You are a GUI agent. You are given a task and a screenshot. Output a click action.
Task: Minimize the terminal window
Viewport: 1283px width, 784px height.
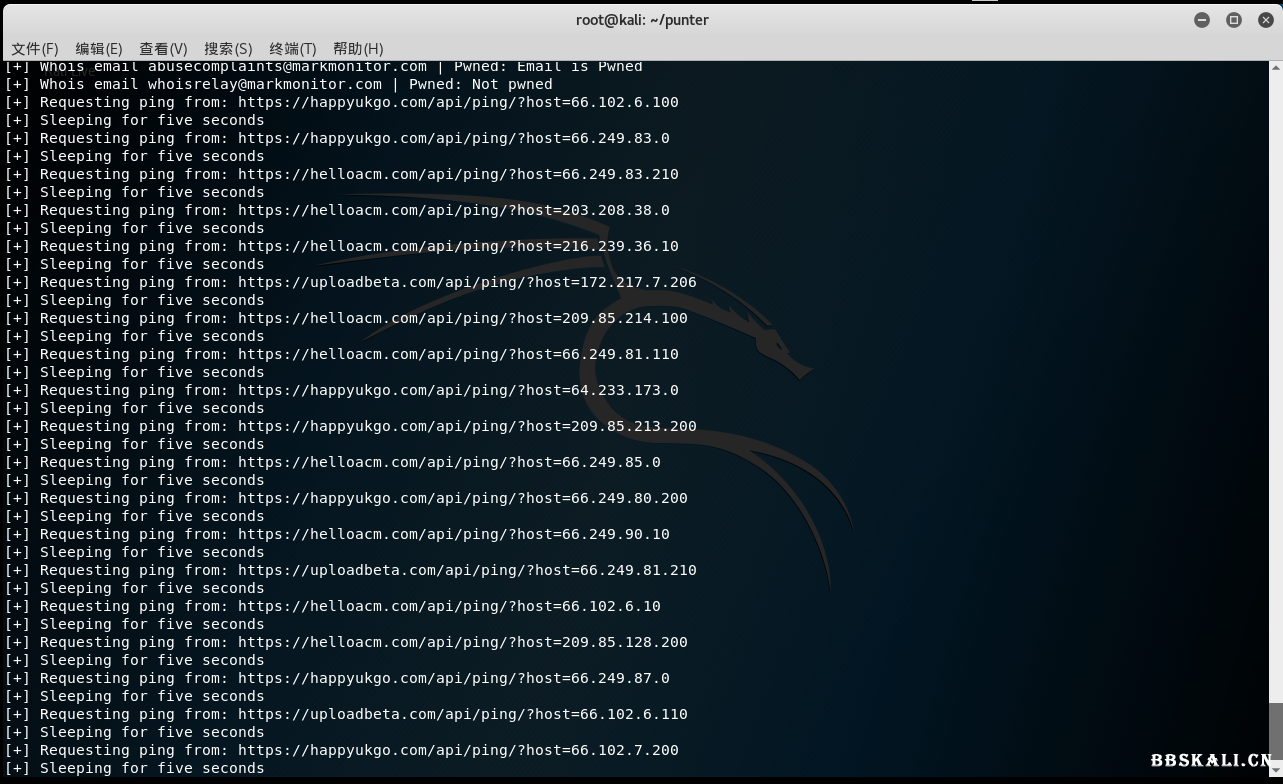pos(1202,20)
